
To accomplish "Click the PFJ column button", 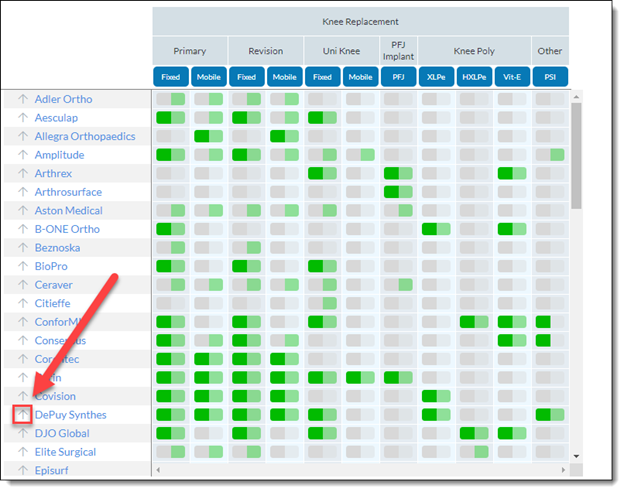I will [398, 77].
